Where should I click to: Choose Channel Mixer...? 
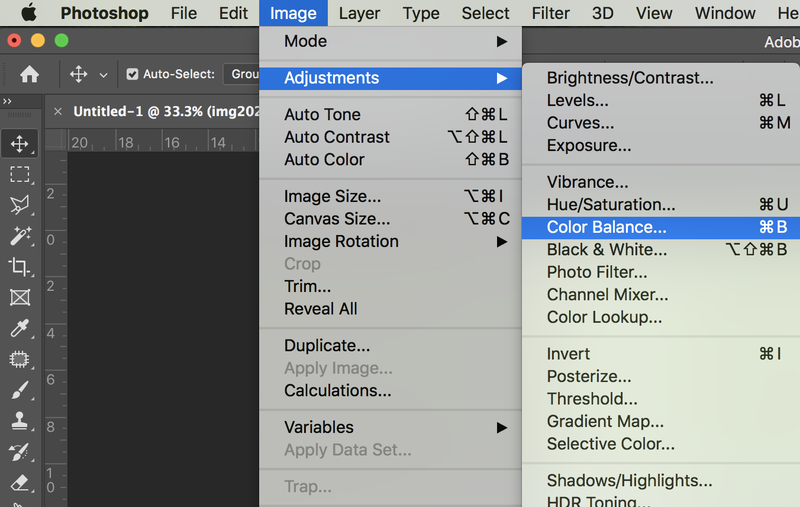661,294
